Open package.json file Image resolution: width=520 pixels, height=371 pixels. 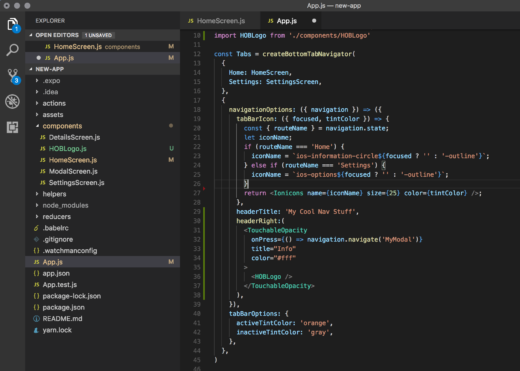click(x=103, y=307)
